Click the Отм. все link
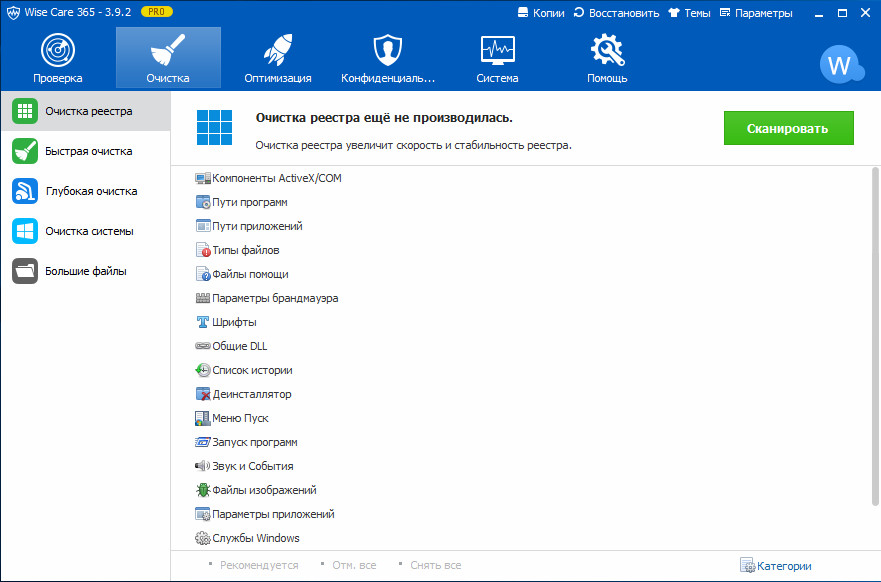This screenshot has width=881, height=582. [354, 565]
